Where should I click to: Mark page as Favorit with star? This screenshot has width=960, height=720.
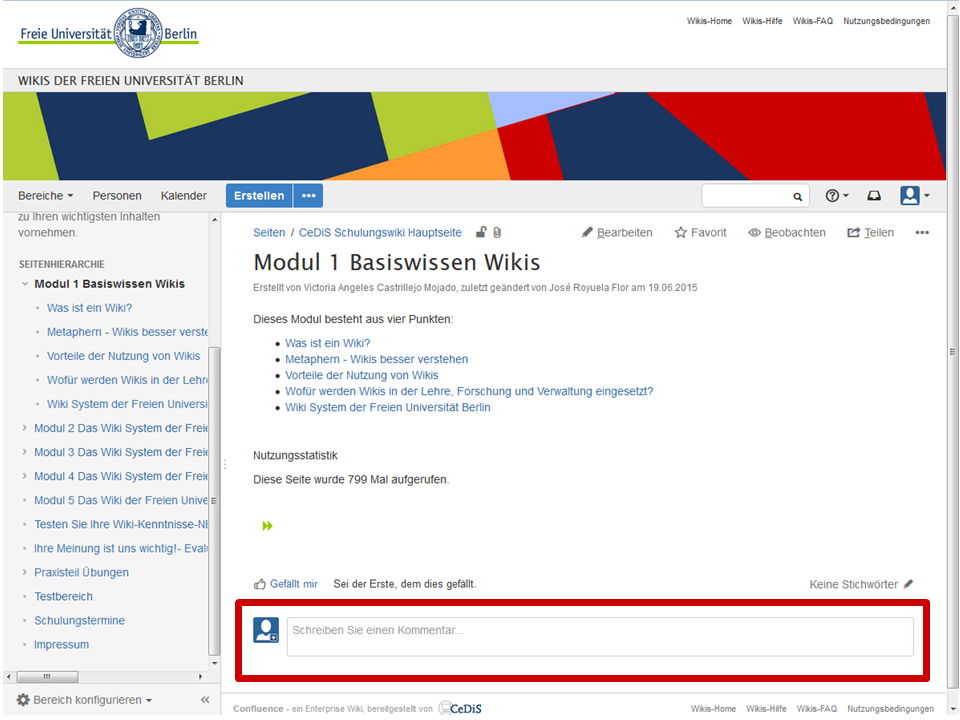(700, 233)
